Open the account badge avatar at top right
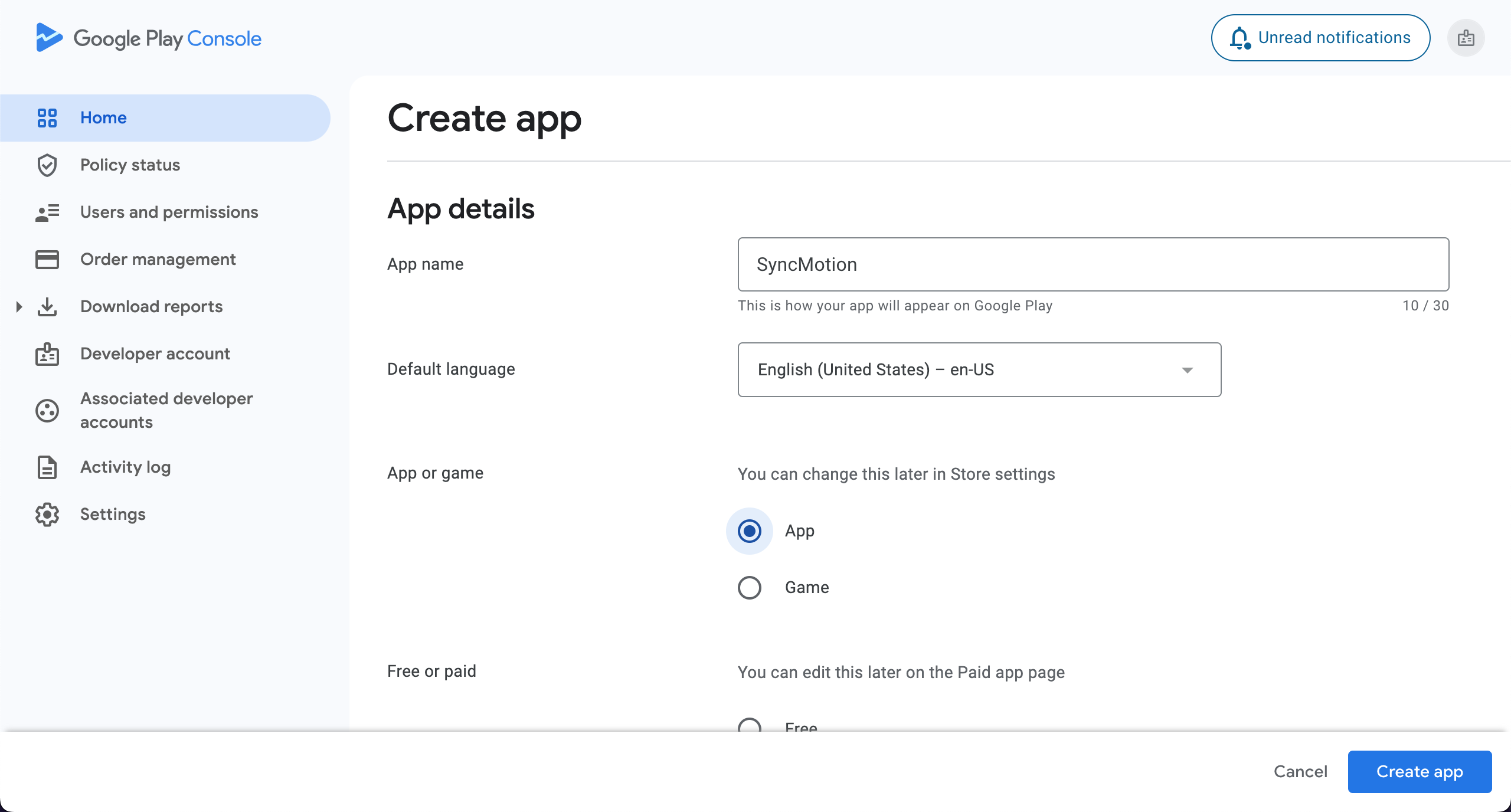This screenshot has width=1511, height=812. (1466, 38)
